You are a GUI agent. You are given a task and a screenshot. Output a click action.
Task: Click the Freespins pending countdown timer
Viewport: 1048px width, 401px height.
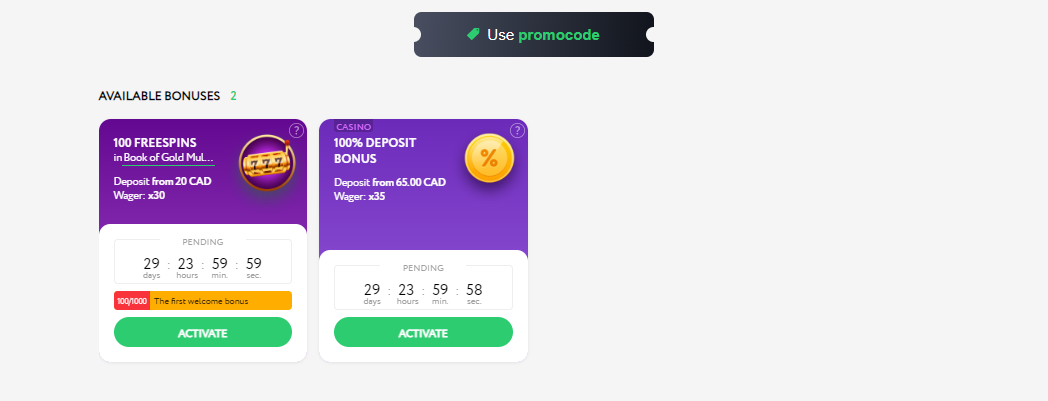(x=203, y=261)
